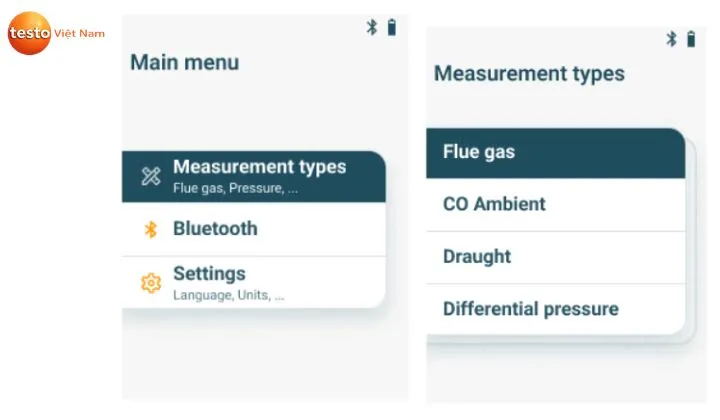Click battery indicator on Main menu screen
Image resolution: width=720 pixels, height=420 pixels.
(x=391, y=28)
